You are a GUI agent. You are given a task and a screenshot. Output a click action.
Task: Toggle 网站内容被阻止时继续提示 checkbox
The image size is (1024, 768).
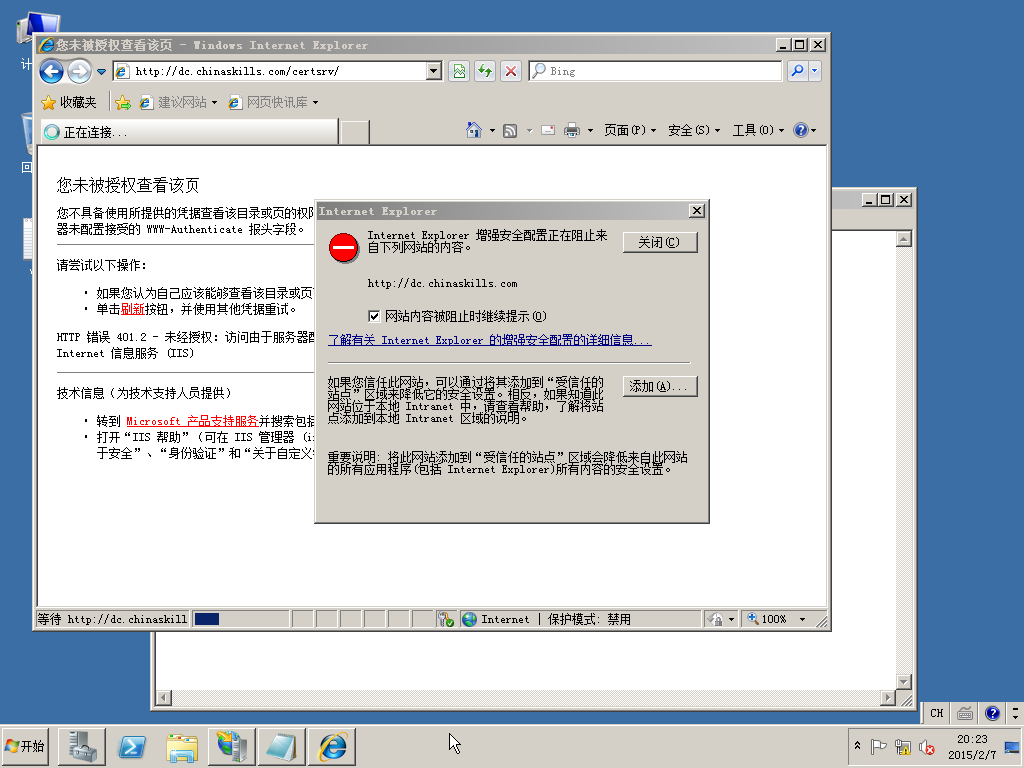374,316
